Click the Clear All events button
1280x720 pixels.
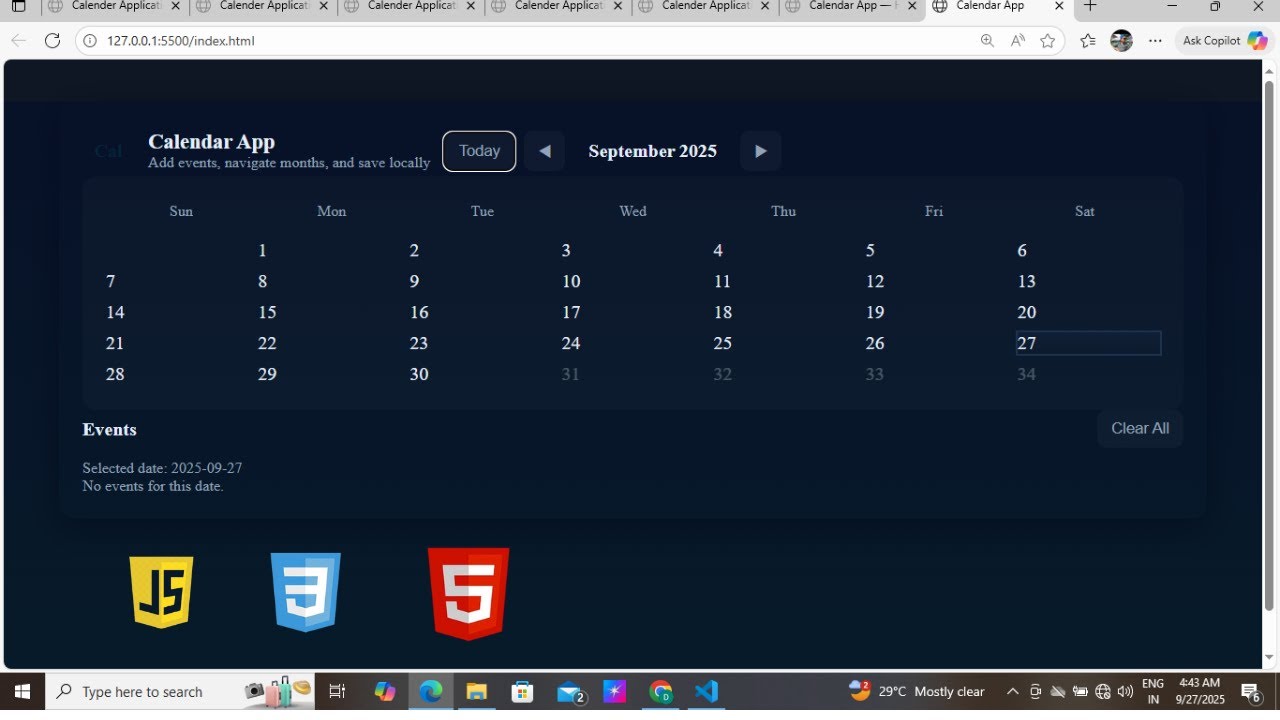tap(1140, 428)
